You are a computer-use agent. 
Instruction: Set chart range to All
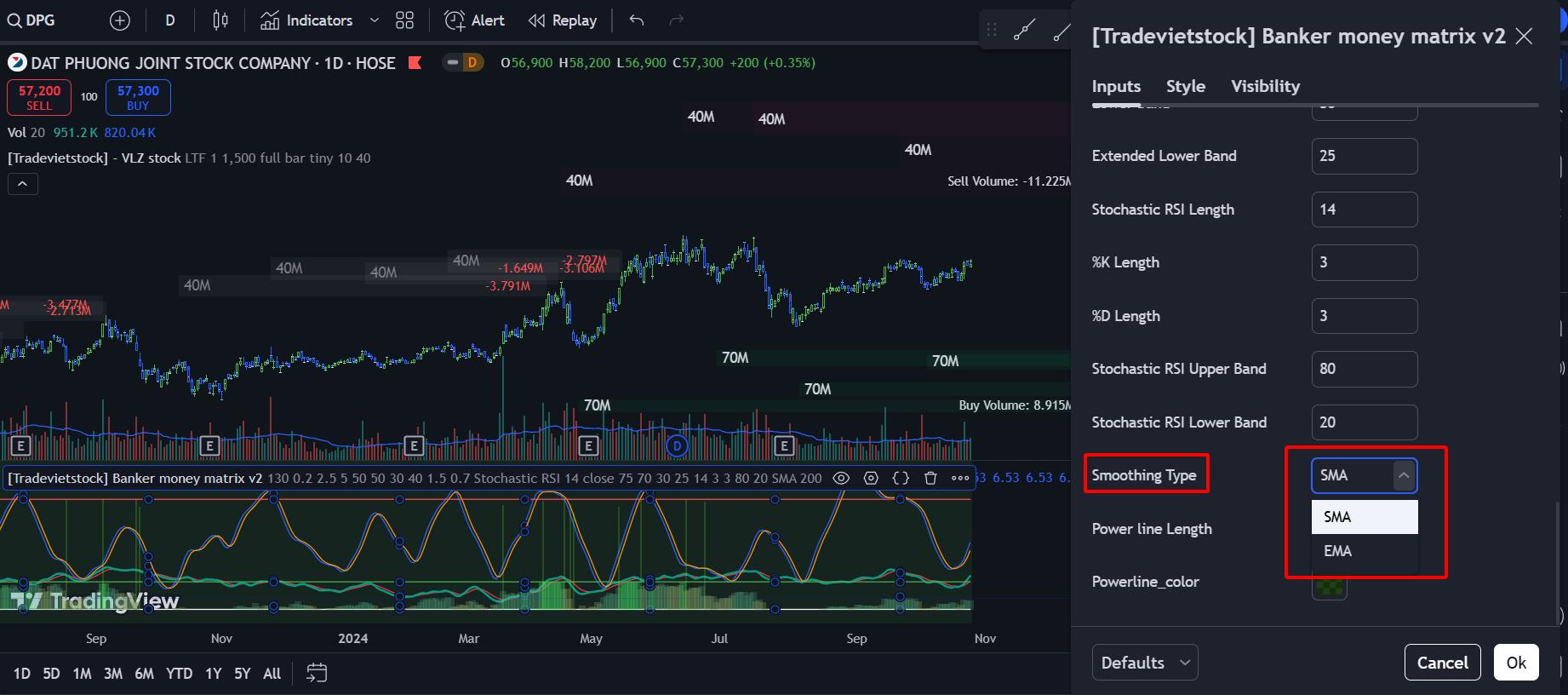pyautogui.click(x=272, y=674)
